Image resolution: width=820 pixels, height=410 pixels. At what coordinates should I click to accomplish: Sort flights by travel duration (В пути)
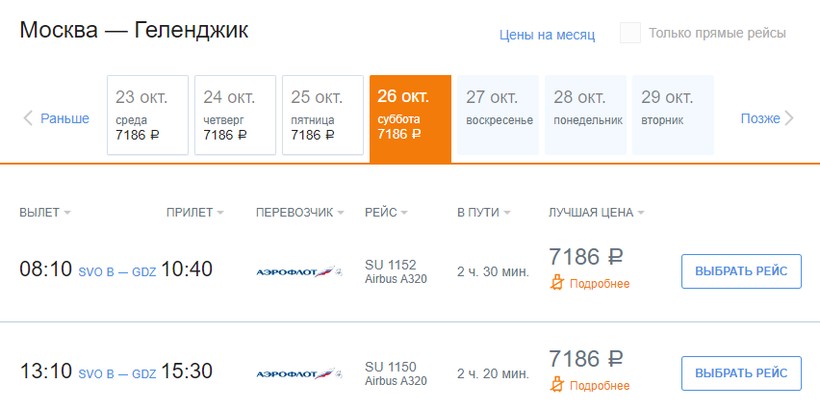483,213
